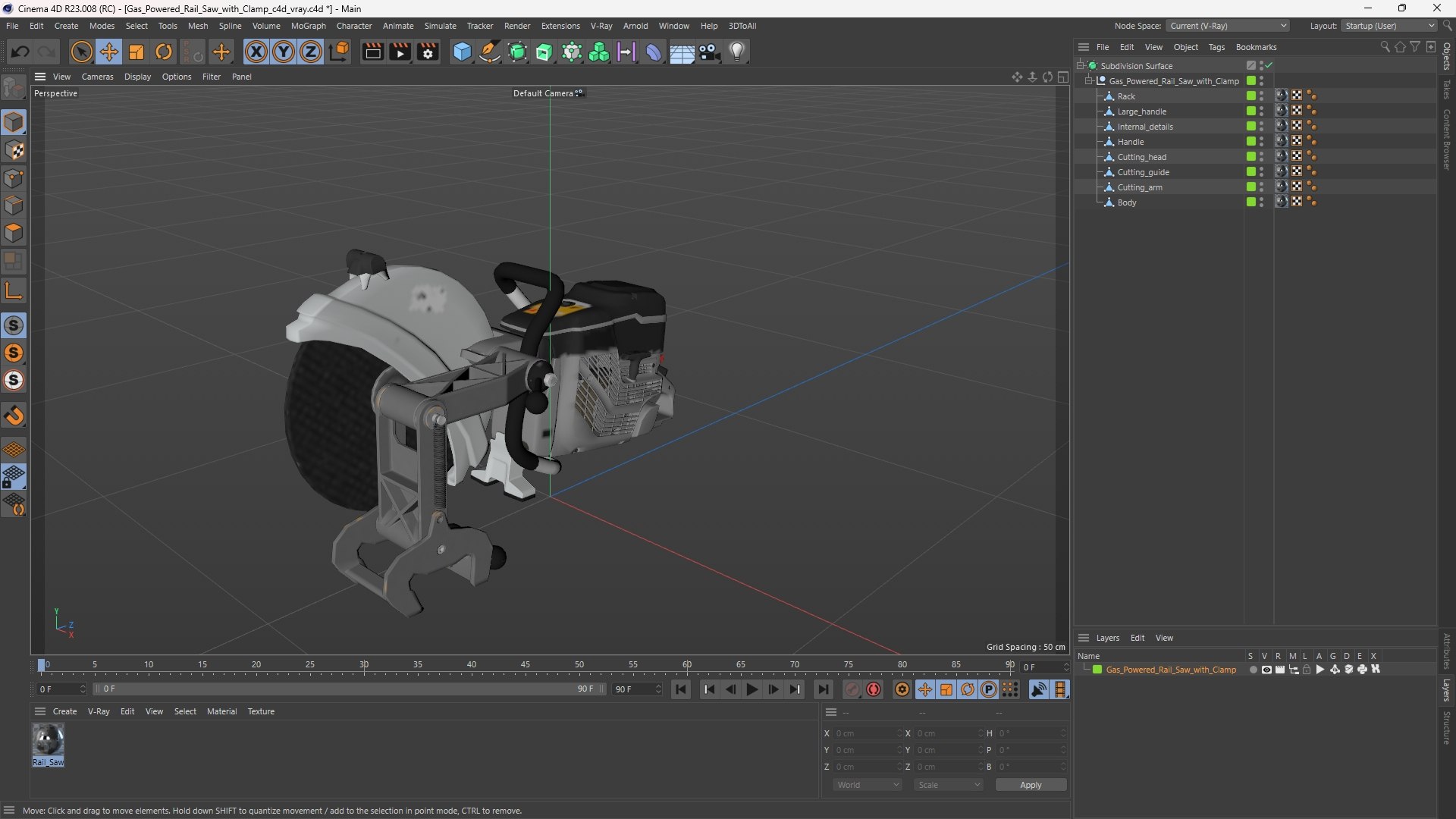Click the Make Editable icon in left toolbar
Screen dimensions: 1456x819
click(x=14, y=88)
